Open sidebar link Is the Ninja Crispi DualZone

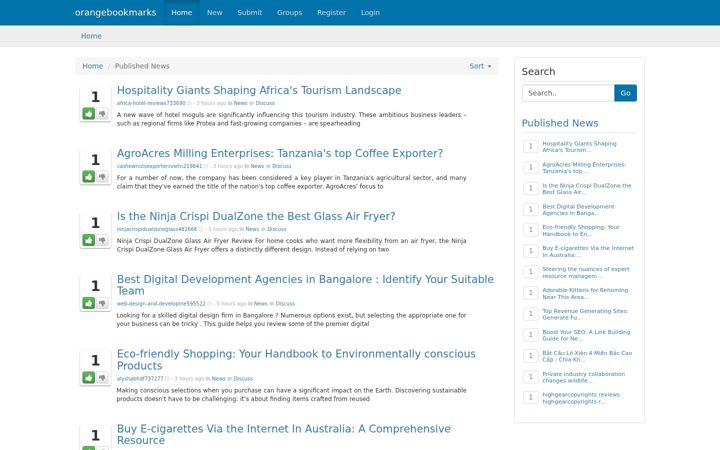tap(587, 189)
